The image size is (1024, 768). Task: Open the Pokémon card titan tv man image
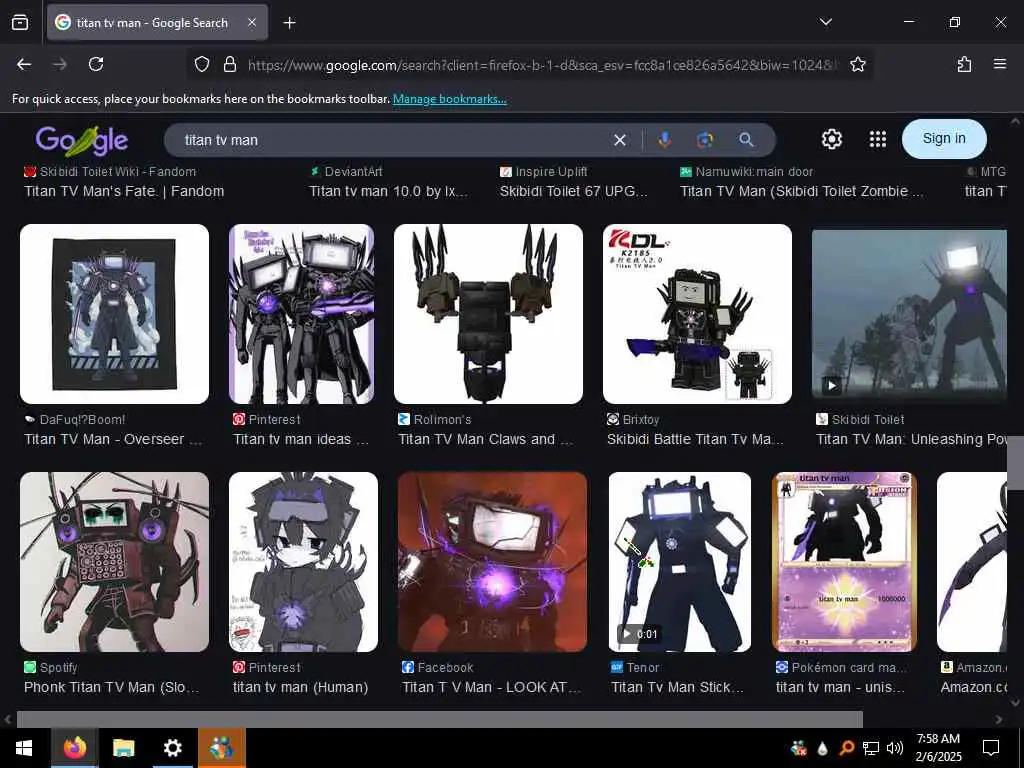(x=844, y=562)
